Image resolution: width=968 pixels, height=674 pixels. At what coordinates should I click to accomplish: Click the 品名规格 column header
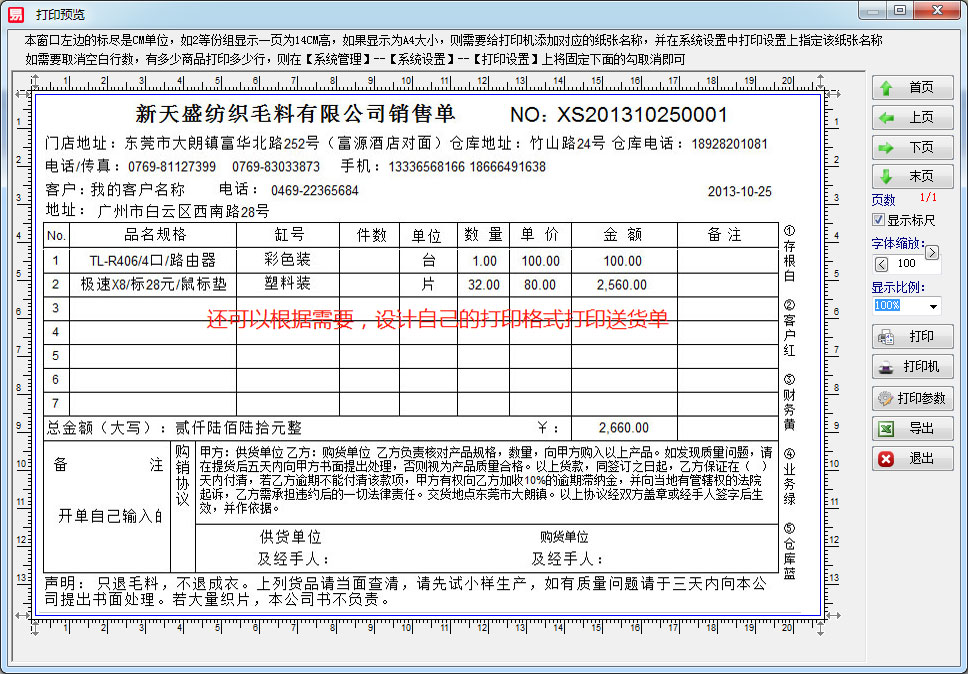(154, 235)
